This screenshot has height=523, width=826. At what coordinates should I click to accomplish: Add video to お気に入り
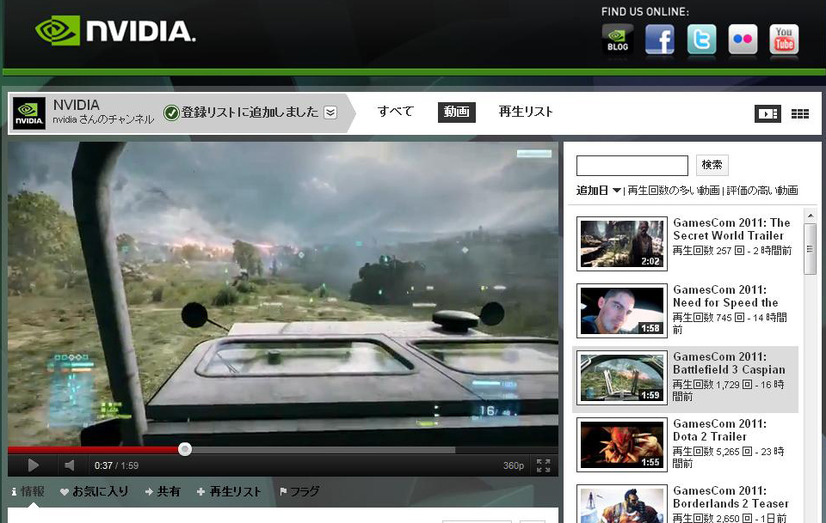tap(94, 491)
